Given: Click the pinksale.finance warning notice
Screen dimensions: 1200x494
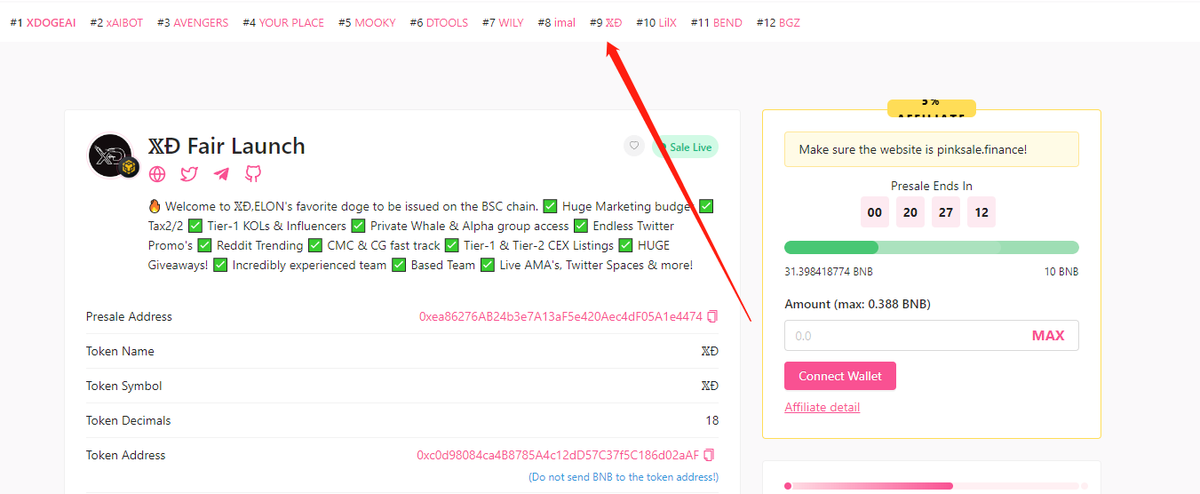Looking at the screenshot, I should pyautogui.click(x=932, y=149).
